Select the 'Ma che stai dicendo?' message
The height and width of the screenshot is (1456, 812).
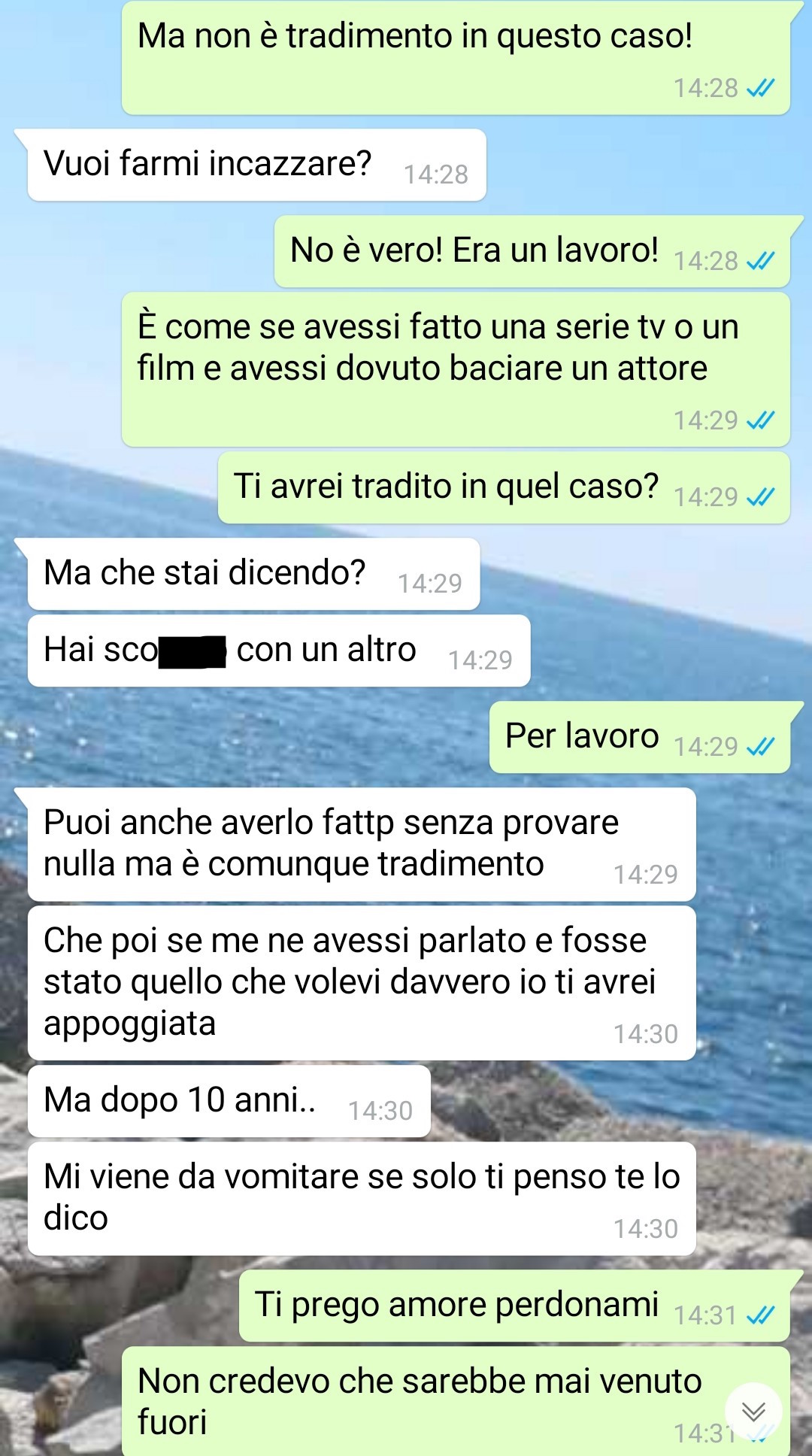click(x=253, y=574)
